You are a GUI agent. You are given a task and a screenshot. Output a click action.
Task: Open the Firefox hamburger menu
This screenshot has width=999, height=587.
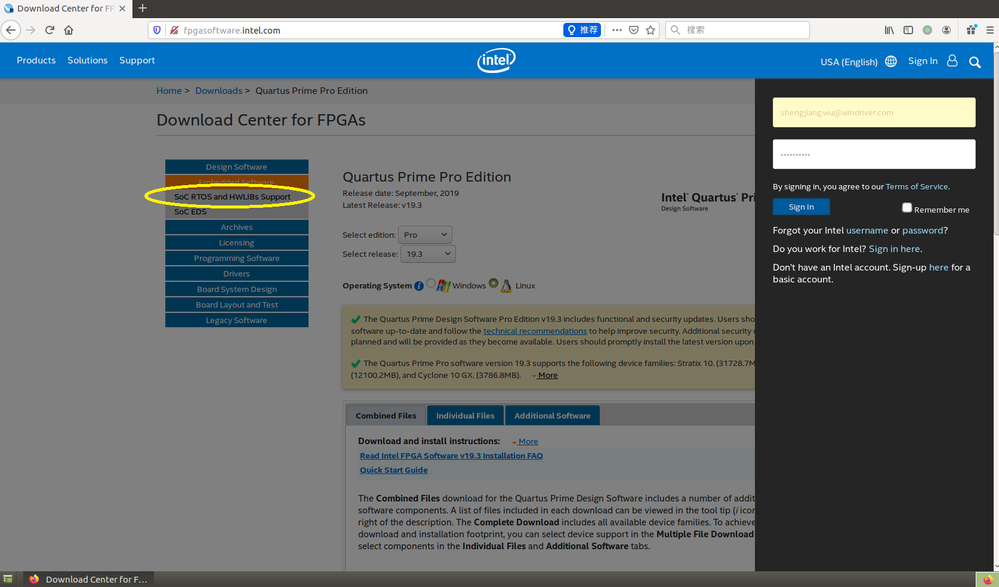click(989, 30)
